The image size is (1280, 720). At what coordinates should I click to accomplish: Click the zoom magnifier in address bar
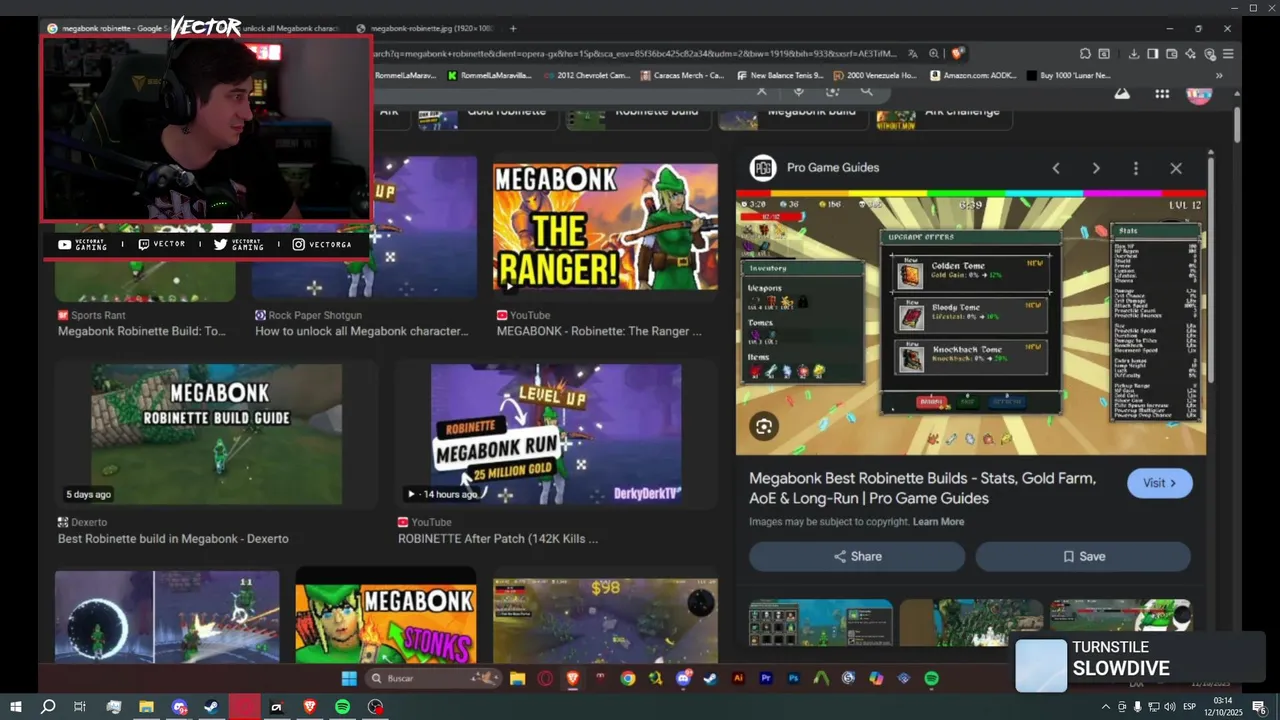point(934,54)
